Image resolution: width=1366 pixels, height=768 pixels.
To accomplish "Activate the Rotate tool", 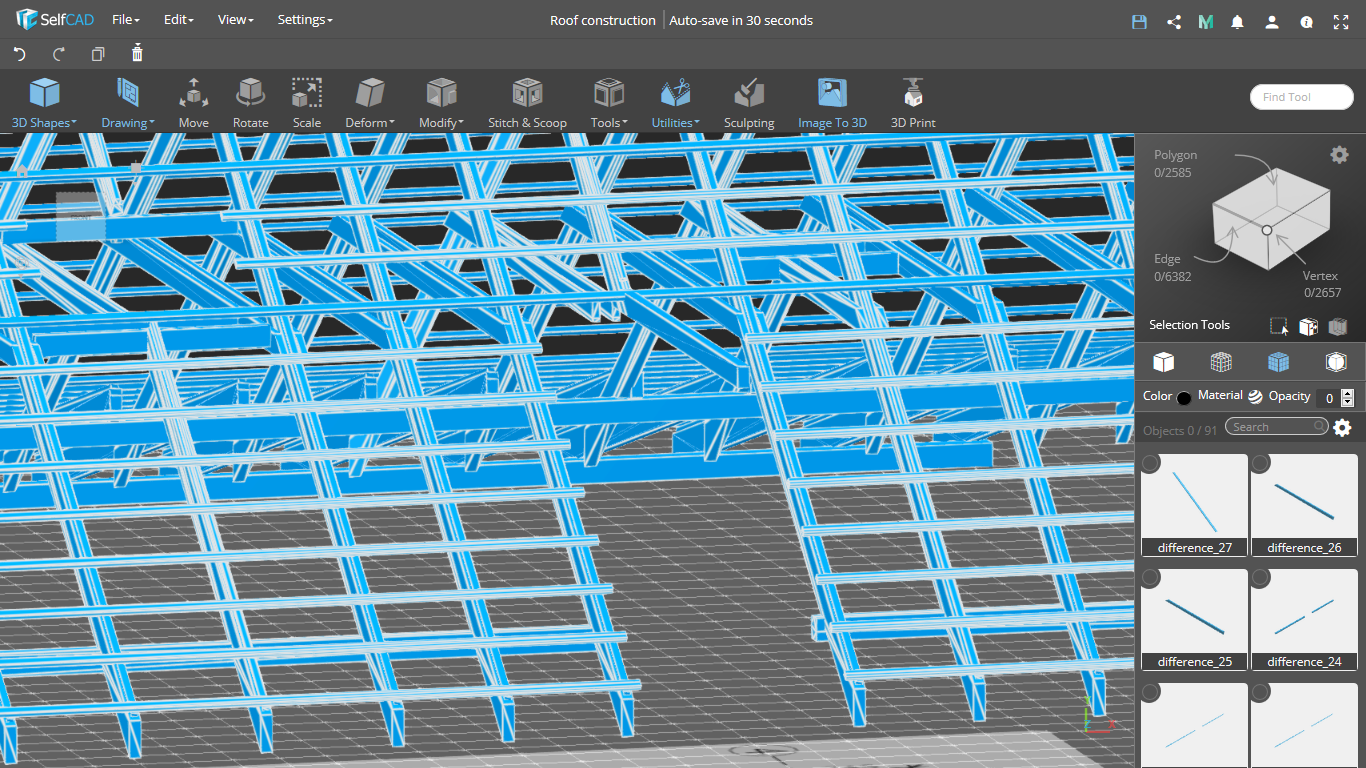I will (250, 103).
